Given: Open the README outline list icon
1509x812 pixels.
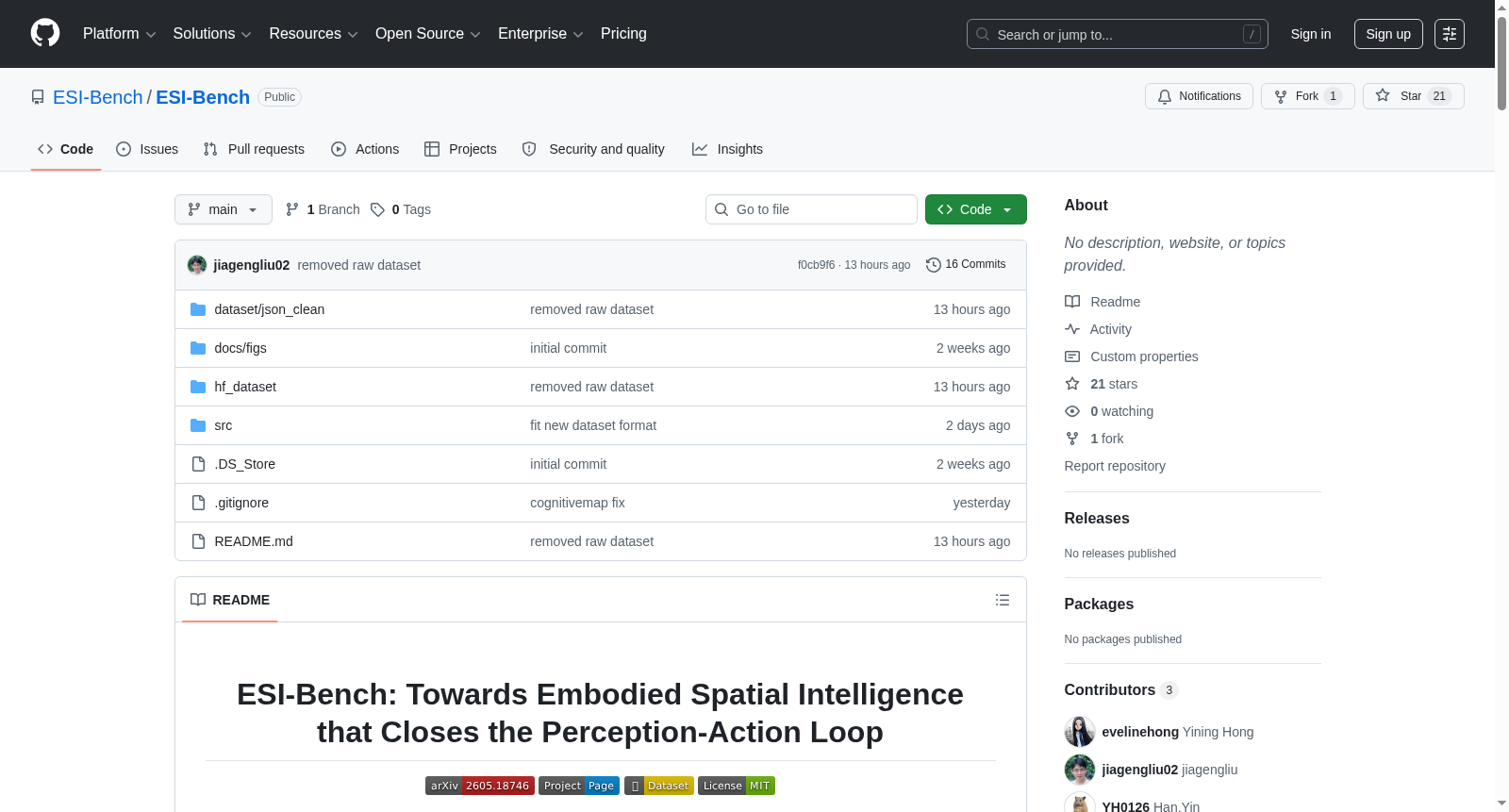Looking at the screenshot, I should click(1003, 600).
